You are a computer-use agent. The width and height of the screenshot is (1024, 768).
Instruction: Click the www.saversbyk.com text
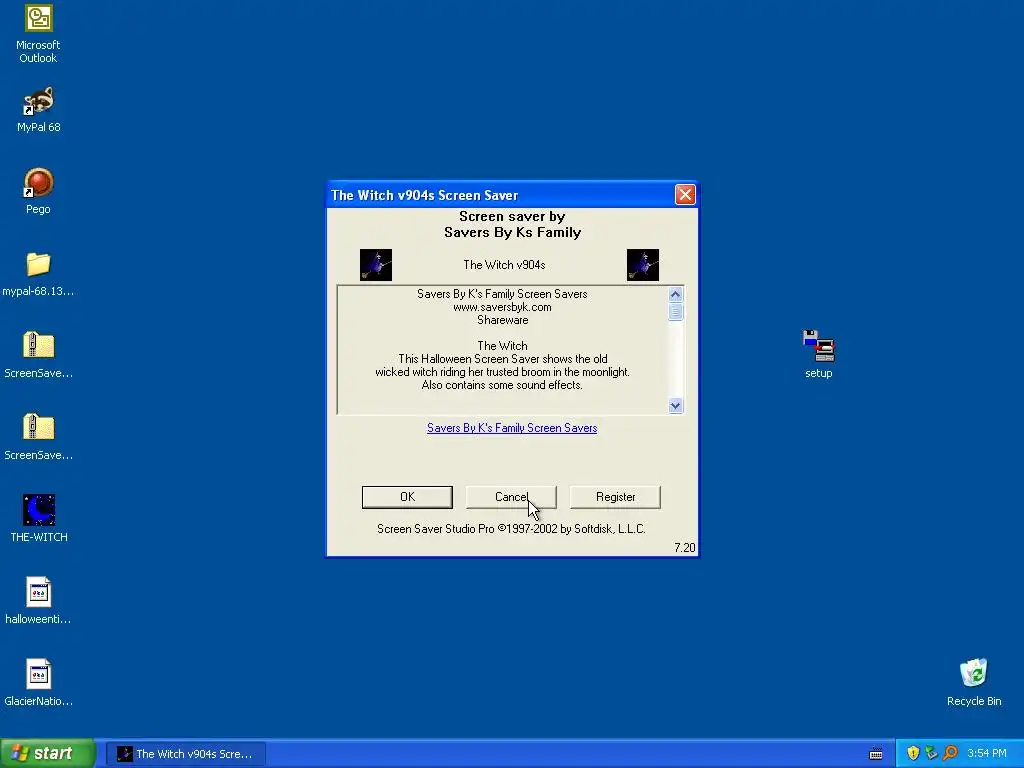click(x=502, y=307)
